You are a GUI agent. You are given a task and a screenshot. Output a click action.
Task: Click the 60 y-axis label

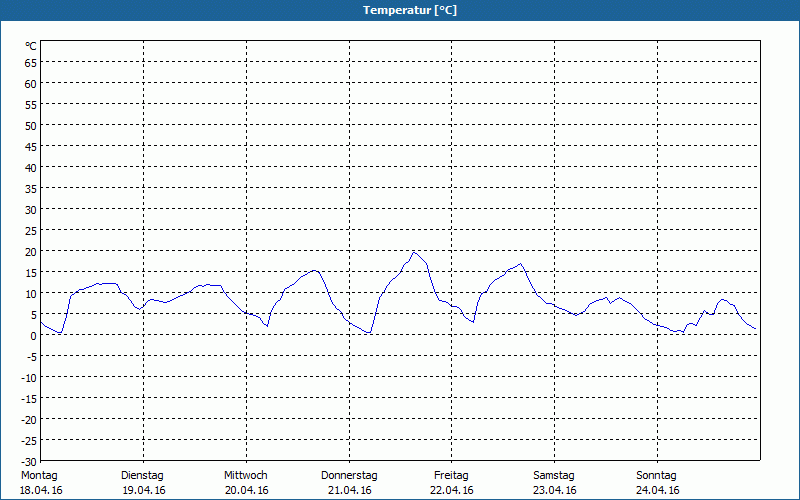click(x=31, y=84)
